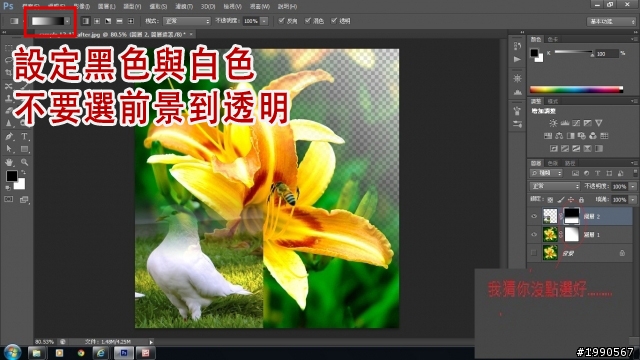
Task: Open the Layer (L) menu
Action: pyautogui.click(x=107, y=7)
